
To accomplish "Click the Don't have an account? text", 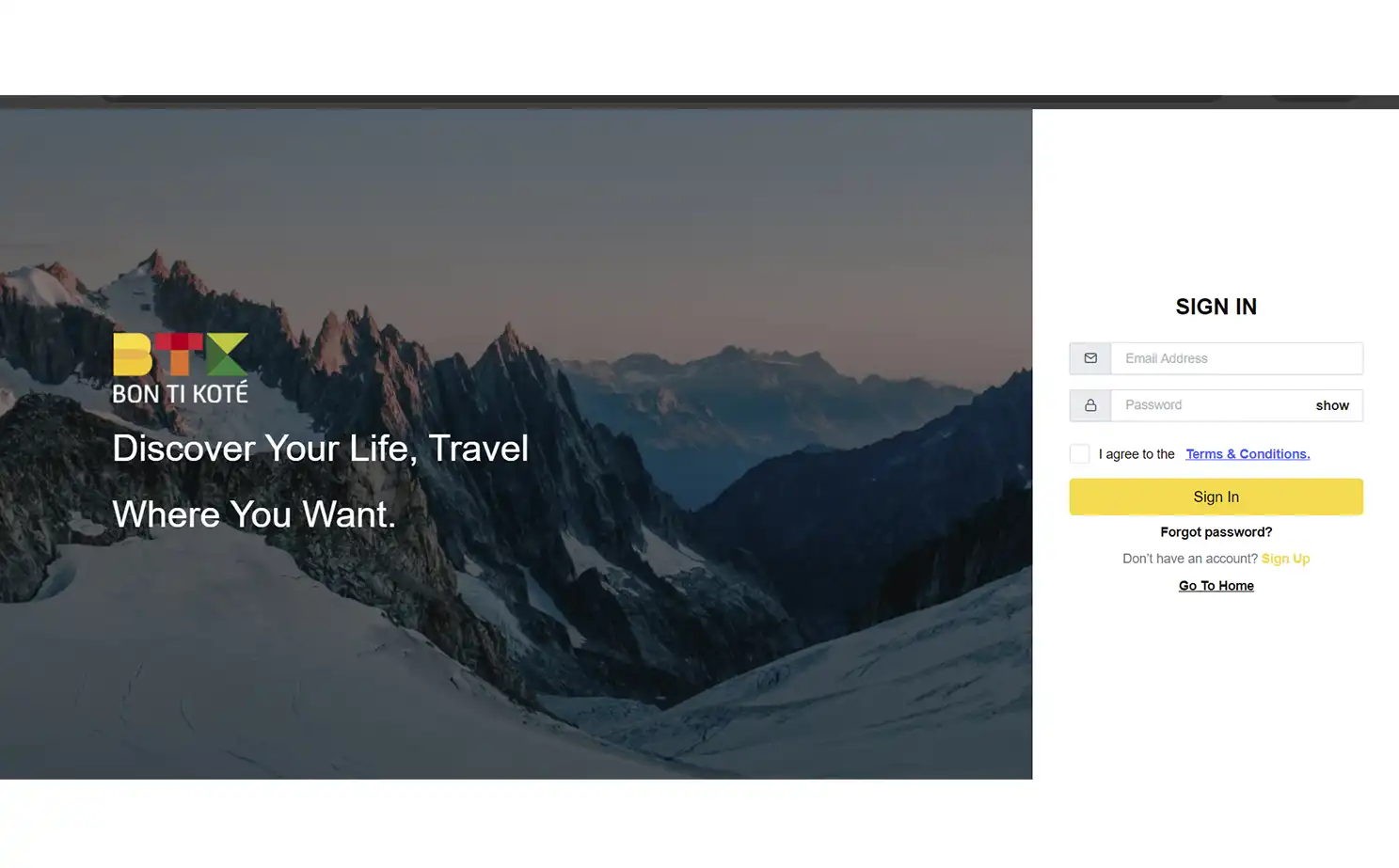I will pyautogui.click(x=1190, y=559).
